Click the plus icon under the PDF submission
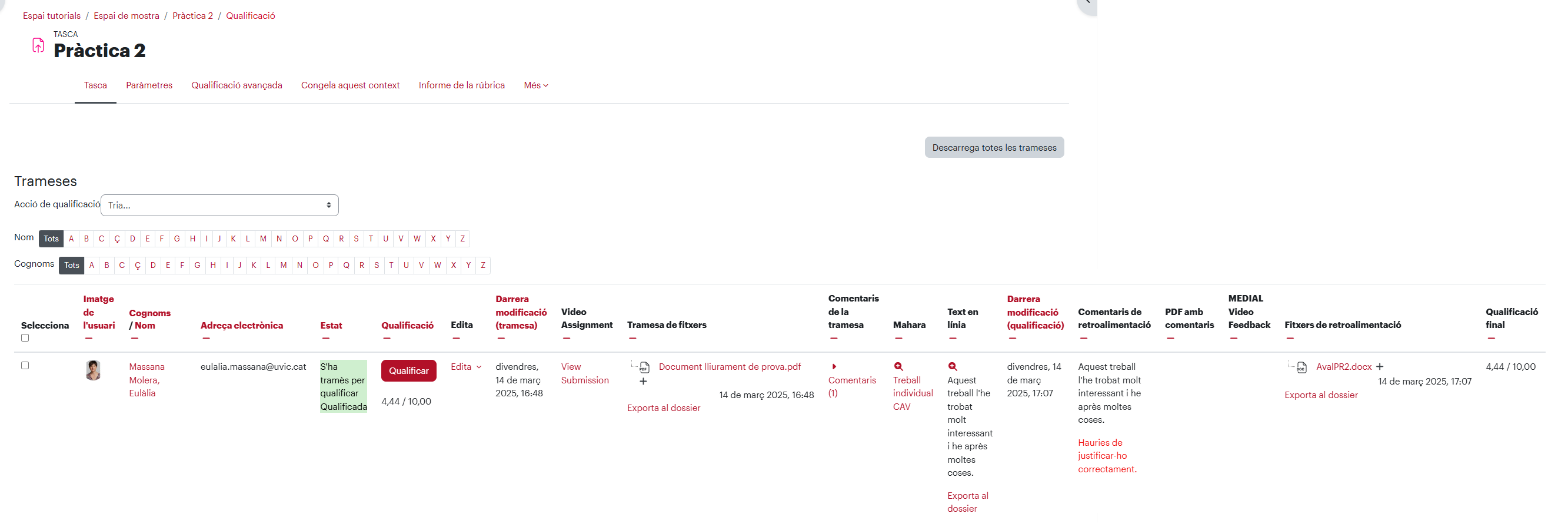Image resolution: width=1568 pixels, height=530 pixels. click(x=644, y=382)
